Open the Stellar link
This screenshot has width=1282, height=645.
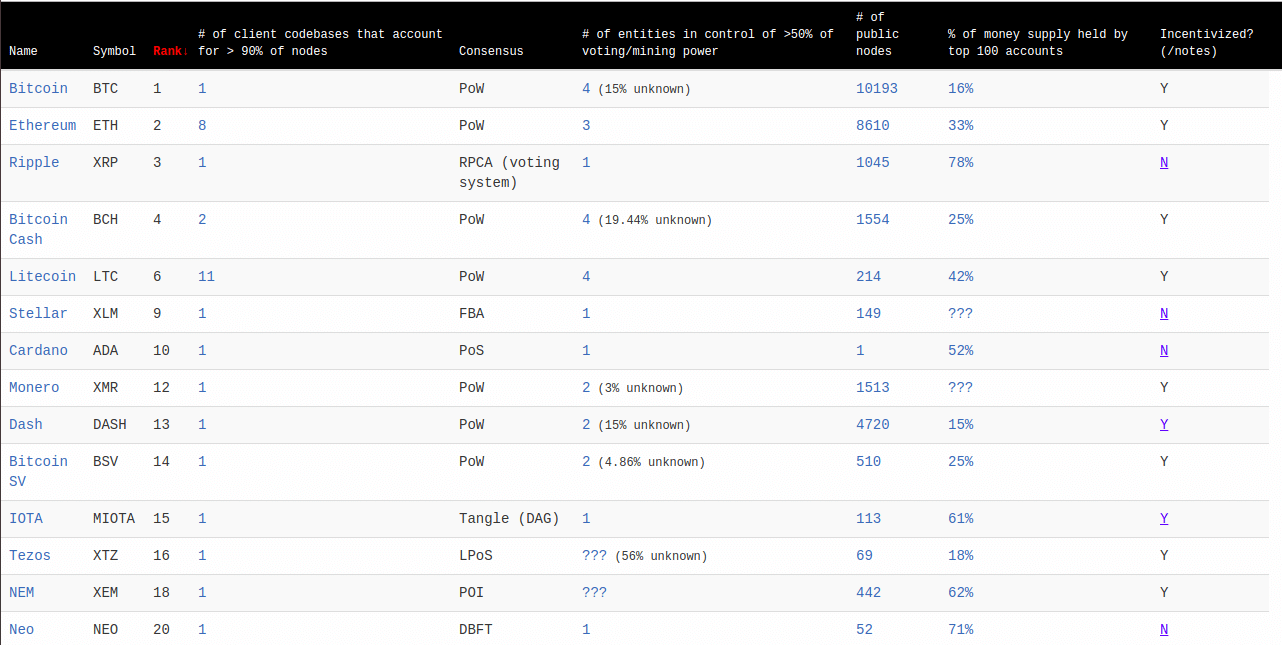pyautogui.click(x=38, y=313)
